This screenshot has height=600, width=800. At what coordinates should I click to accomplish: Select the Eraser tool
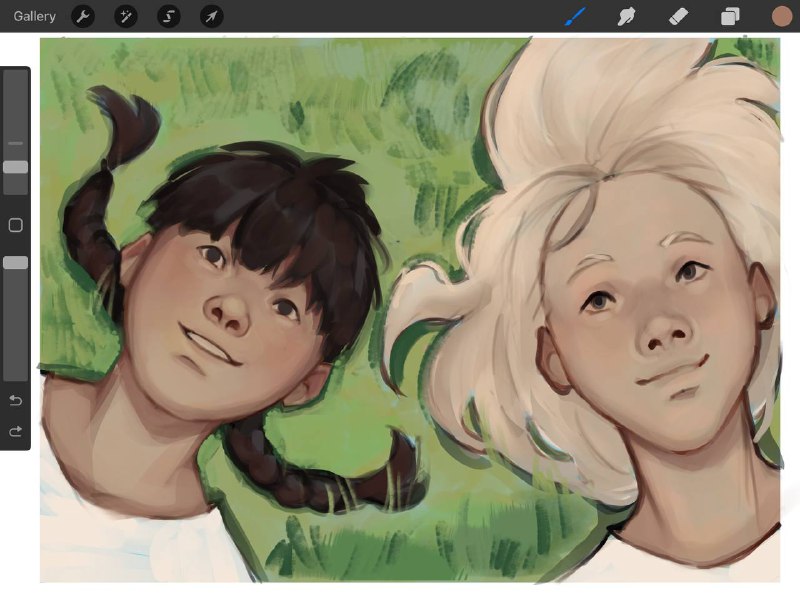tap(678, 17)
